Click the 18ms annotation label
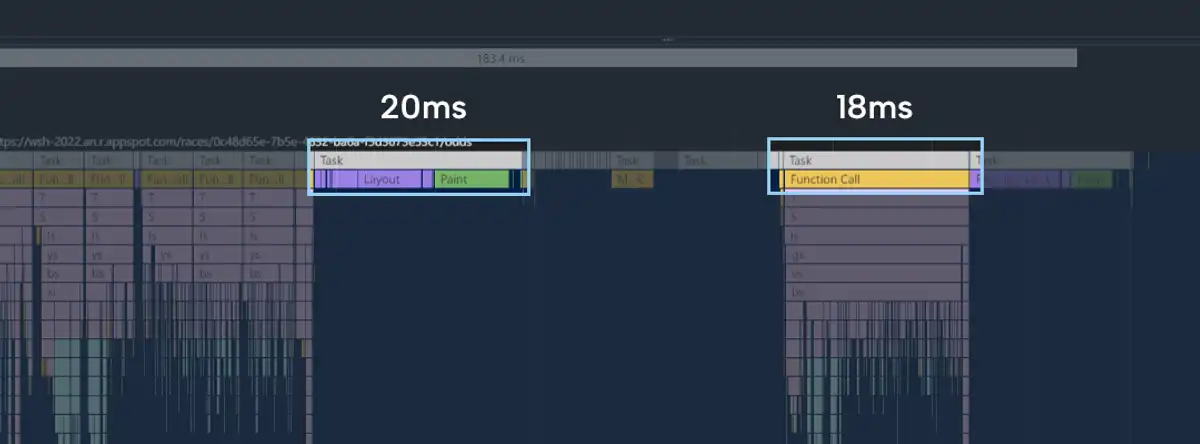This screenshot has height=444, width=1200. tap(874, 107)
